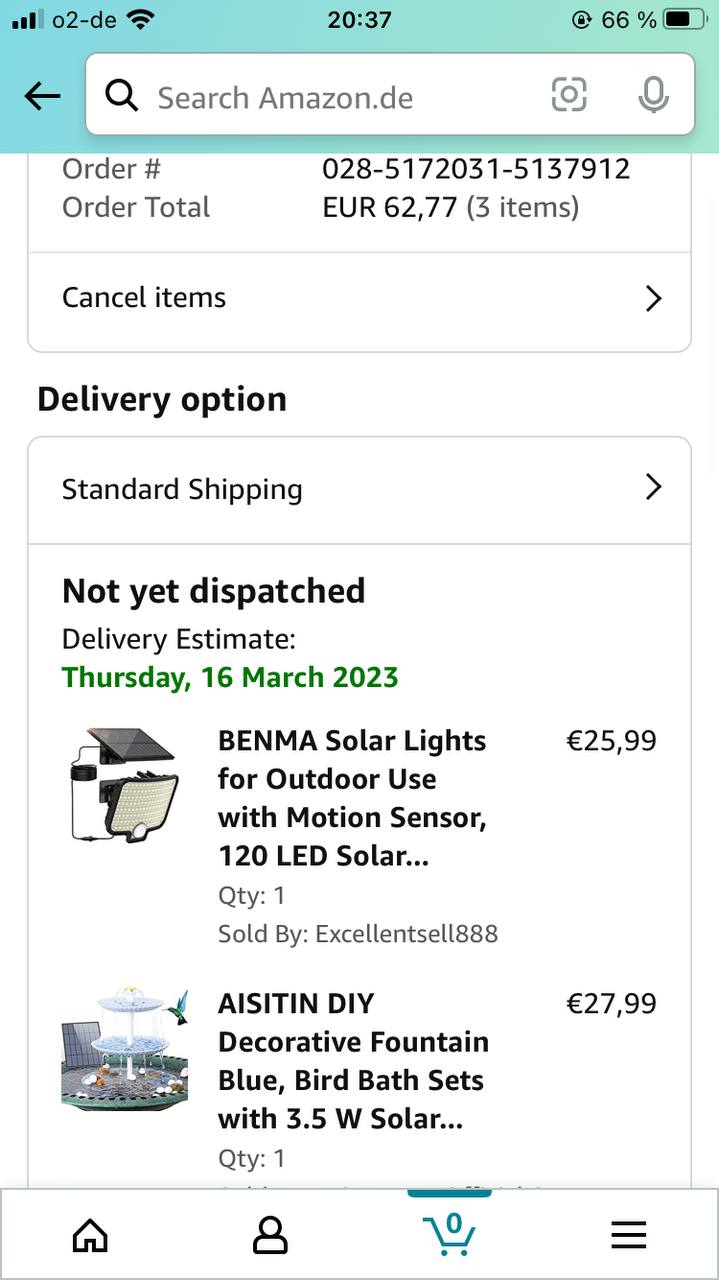The image size is (719, 1280).
Task: Open the shopping cart
Action: 449,1233
